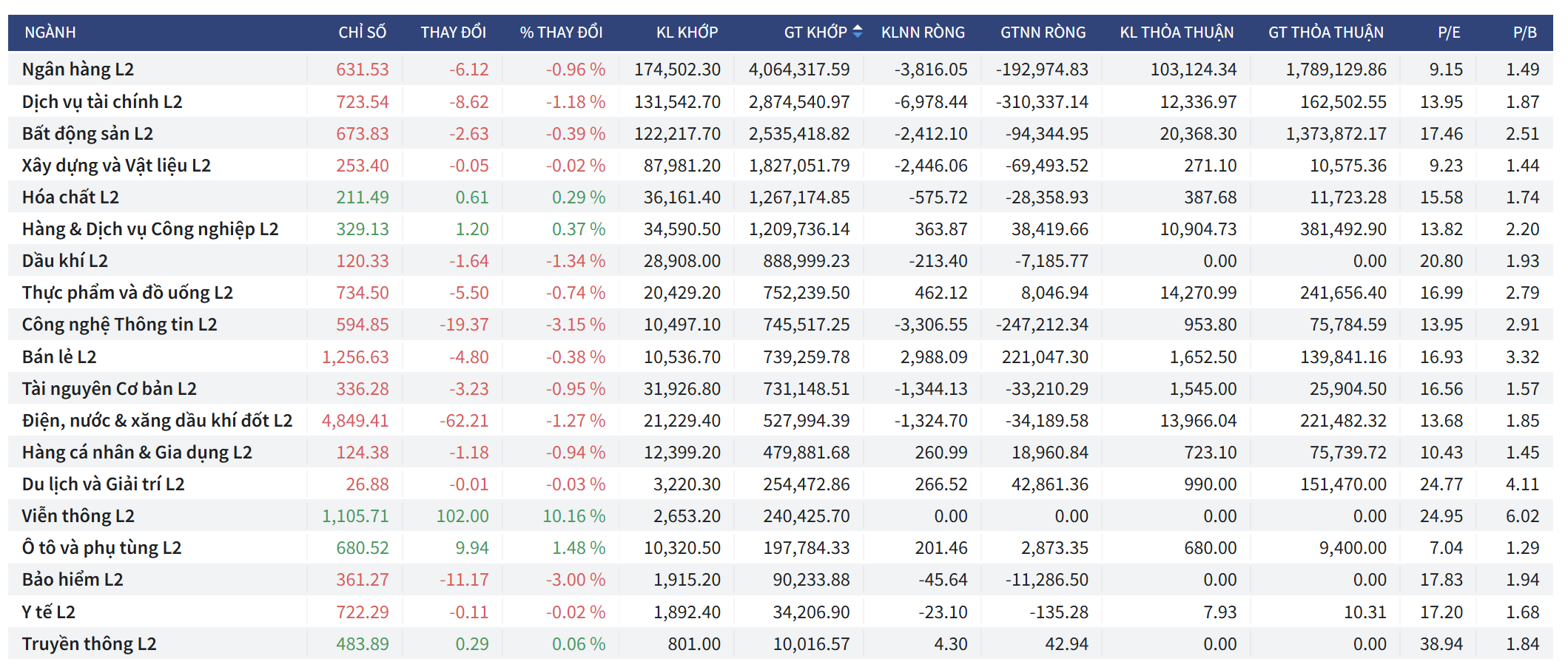Select the Bất động sản L2 row
This screenshot has height=670, width=1568.
(87, 134)
